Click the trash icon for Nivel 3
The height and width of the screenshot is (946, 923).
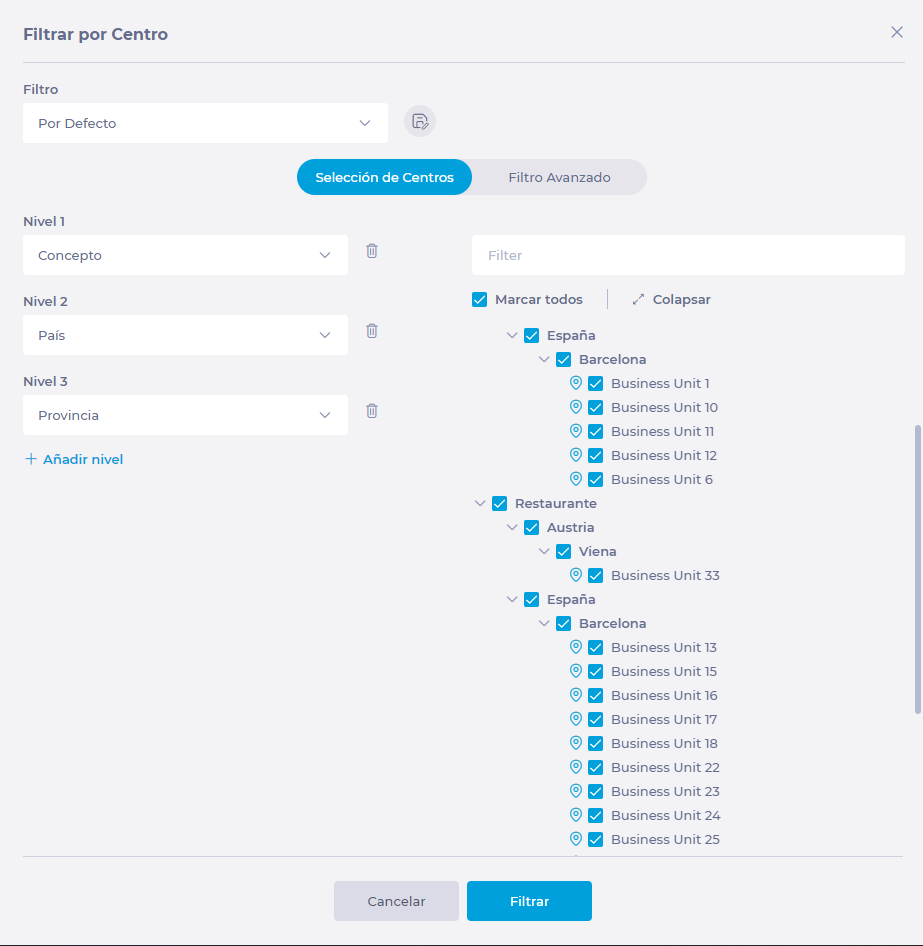point(372,411)
